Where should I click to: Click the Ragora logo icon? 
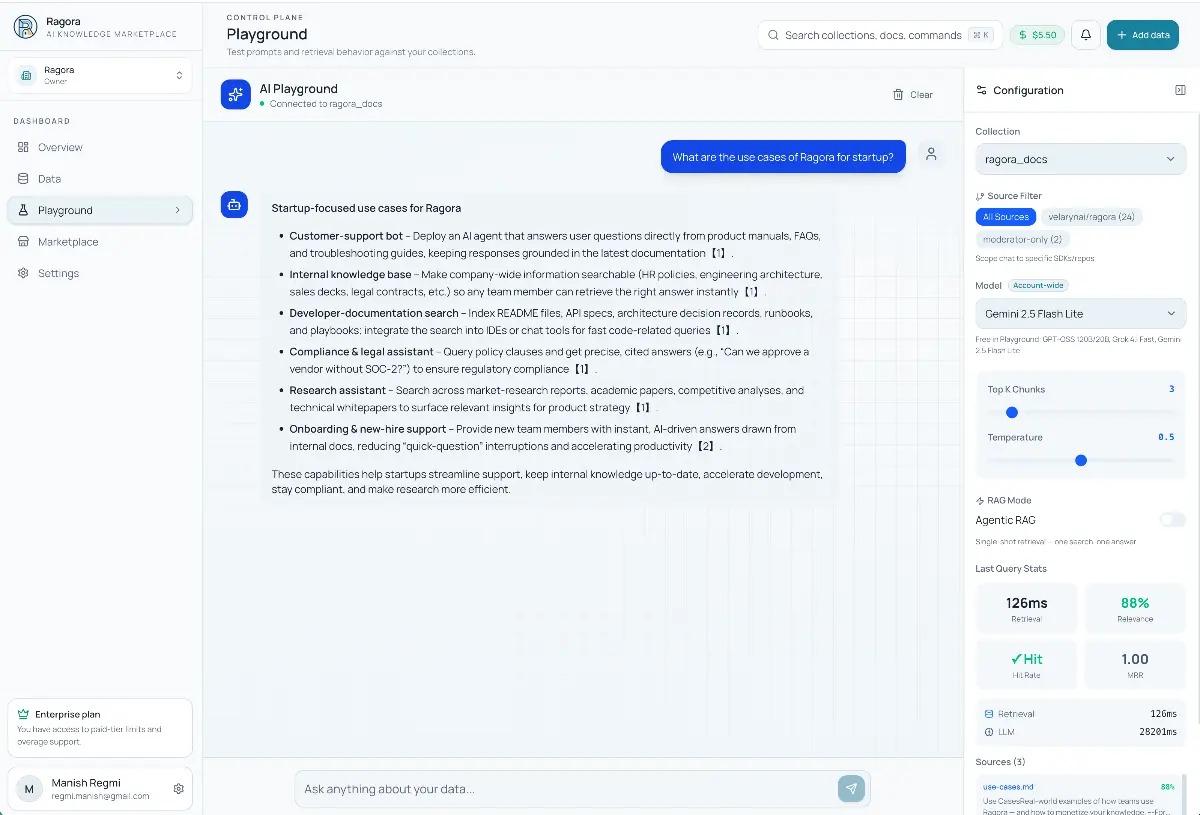coord(25,27)
